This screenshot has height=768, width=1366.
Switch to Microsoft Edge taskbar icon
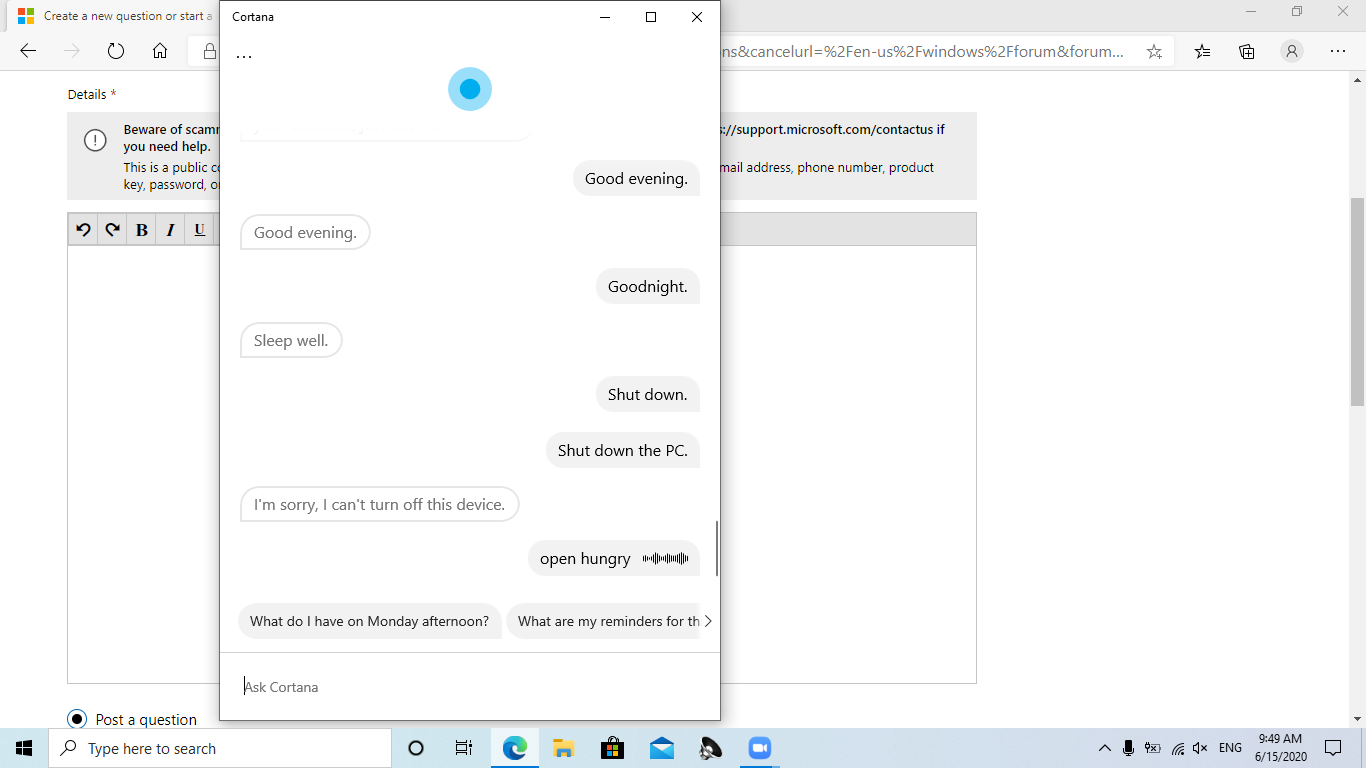(514, 748)
